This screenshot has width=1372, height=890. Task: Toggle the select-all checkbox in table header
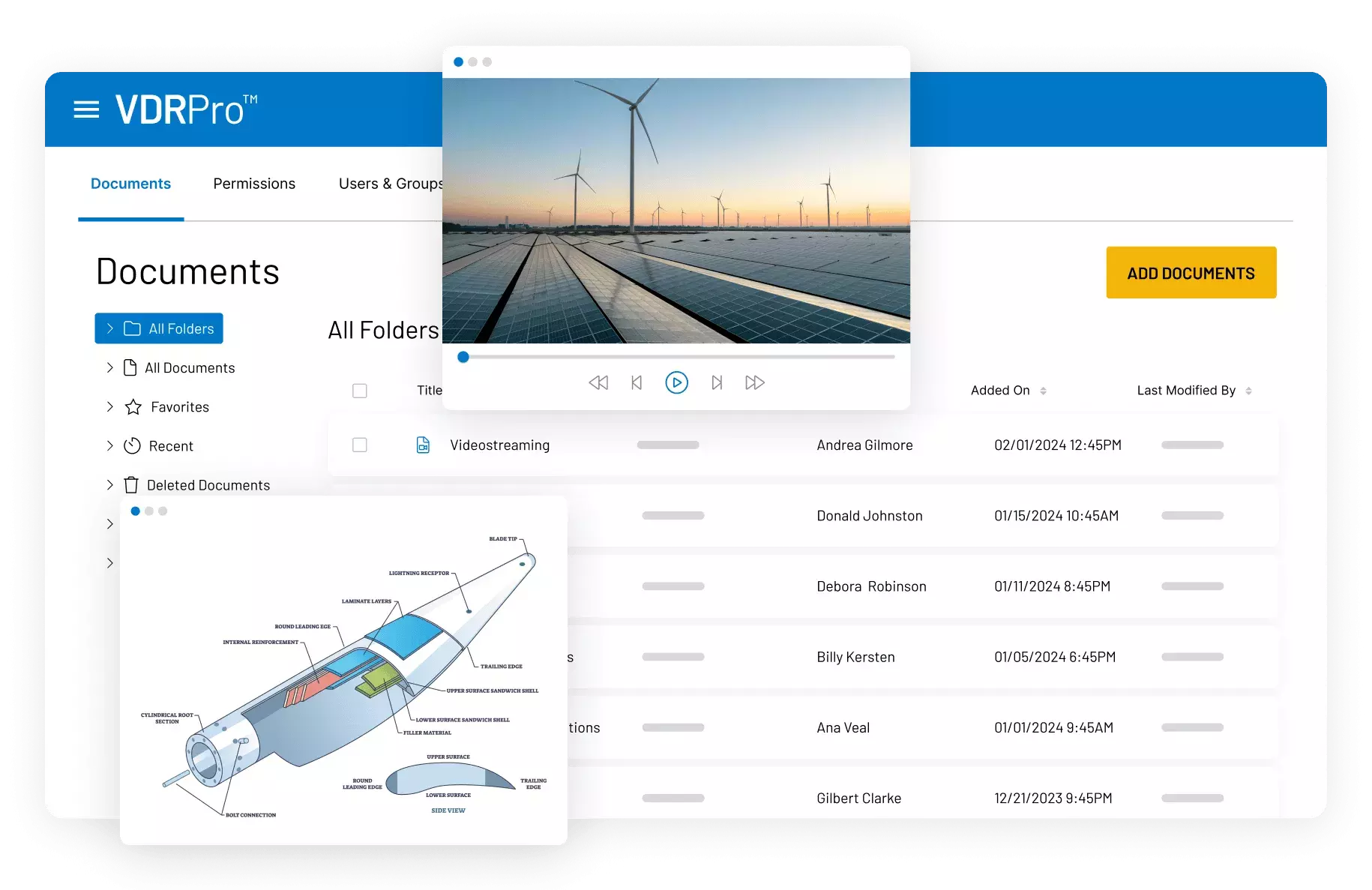coord(360,391)
